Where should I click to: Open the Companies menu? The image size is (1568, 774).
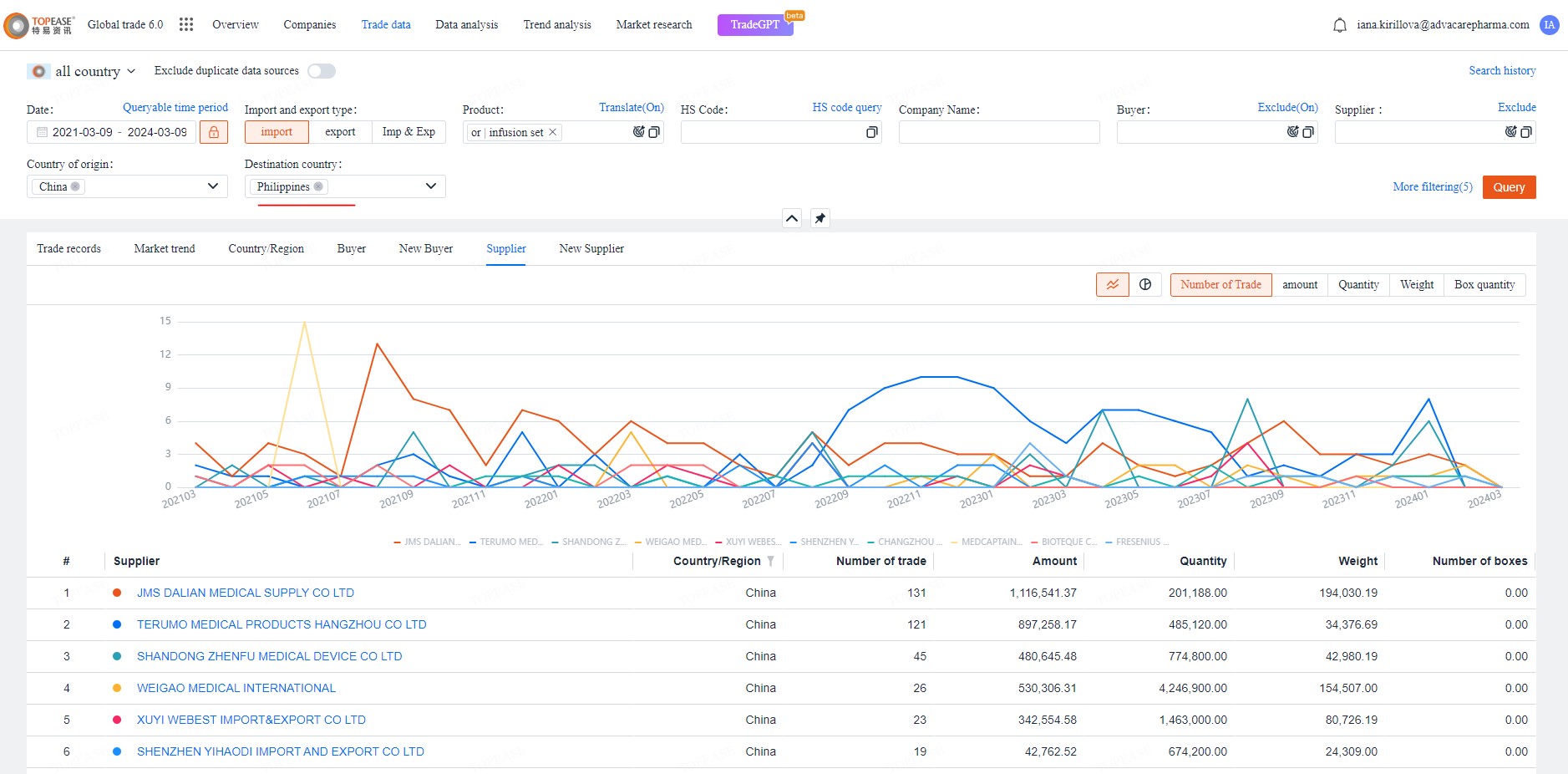pyautogui.click(x=310, y=25)
